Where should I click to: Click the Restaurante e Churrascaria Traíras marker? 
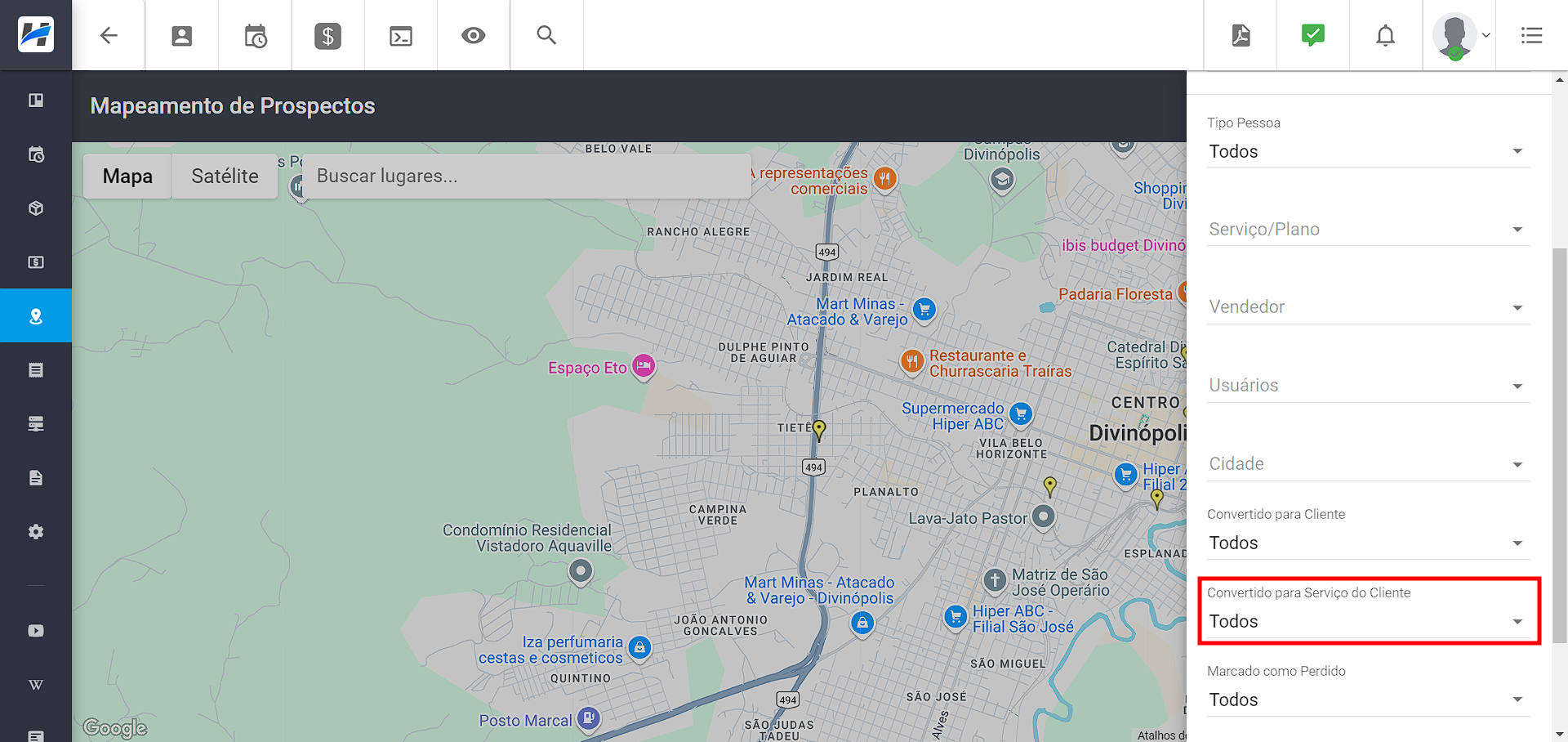pyautogui.click(x=912, y=360)
